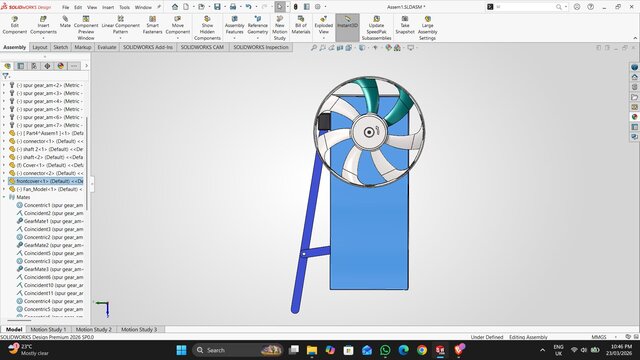This screenshot has height=360, width=640.
Task: Toggle the Select tool in quick toolbar
Action: [280, 7]
